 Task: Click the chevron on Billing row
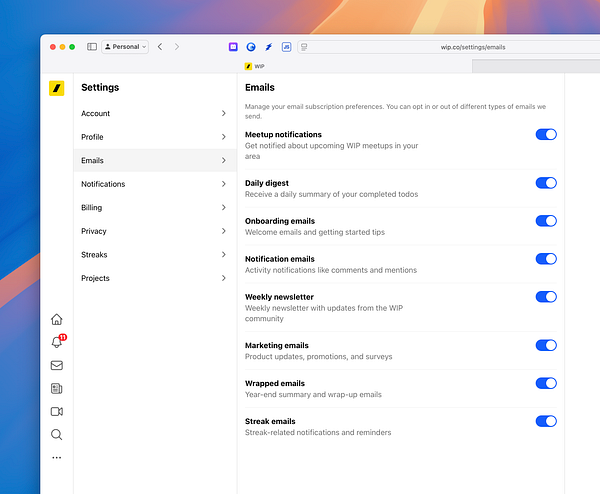(x=224, y=207)
